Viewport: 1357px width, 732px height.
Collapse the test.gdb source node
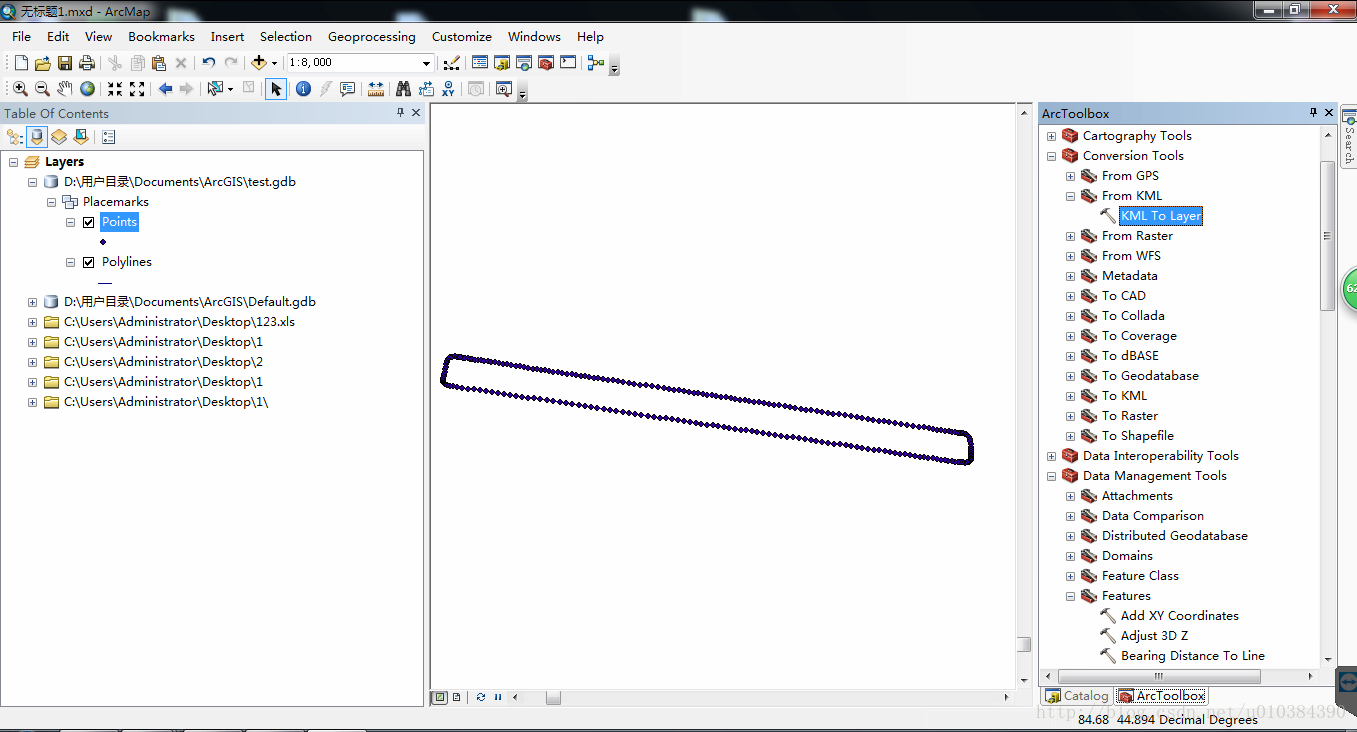pos(32,182)
